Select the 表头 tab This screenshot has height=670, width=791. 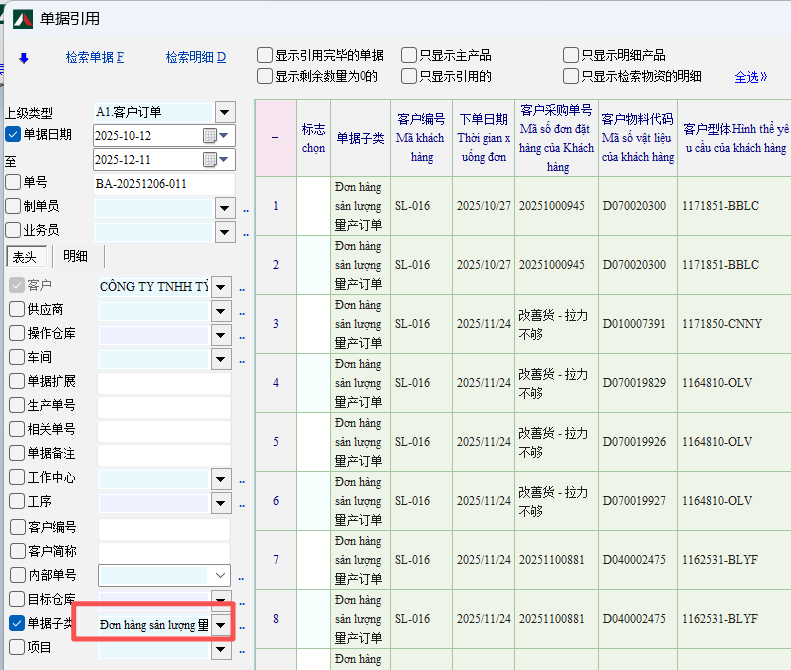25,256
